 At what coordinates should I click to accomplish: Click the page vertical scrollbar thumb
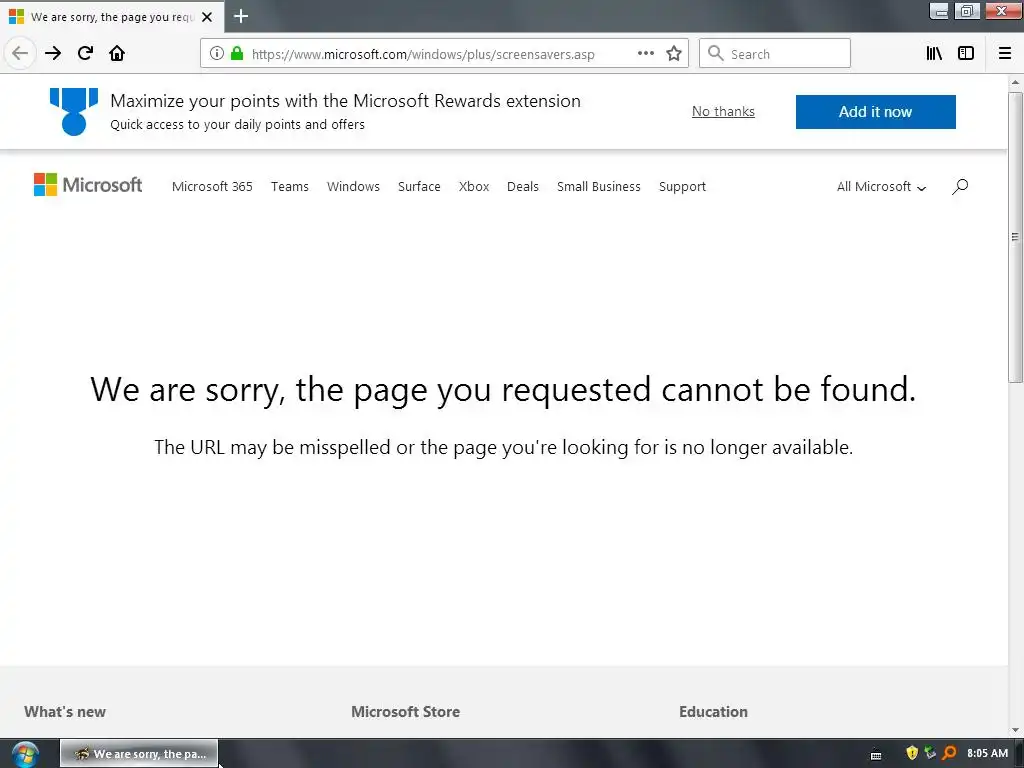click(1015, 237)
